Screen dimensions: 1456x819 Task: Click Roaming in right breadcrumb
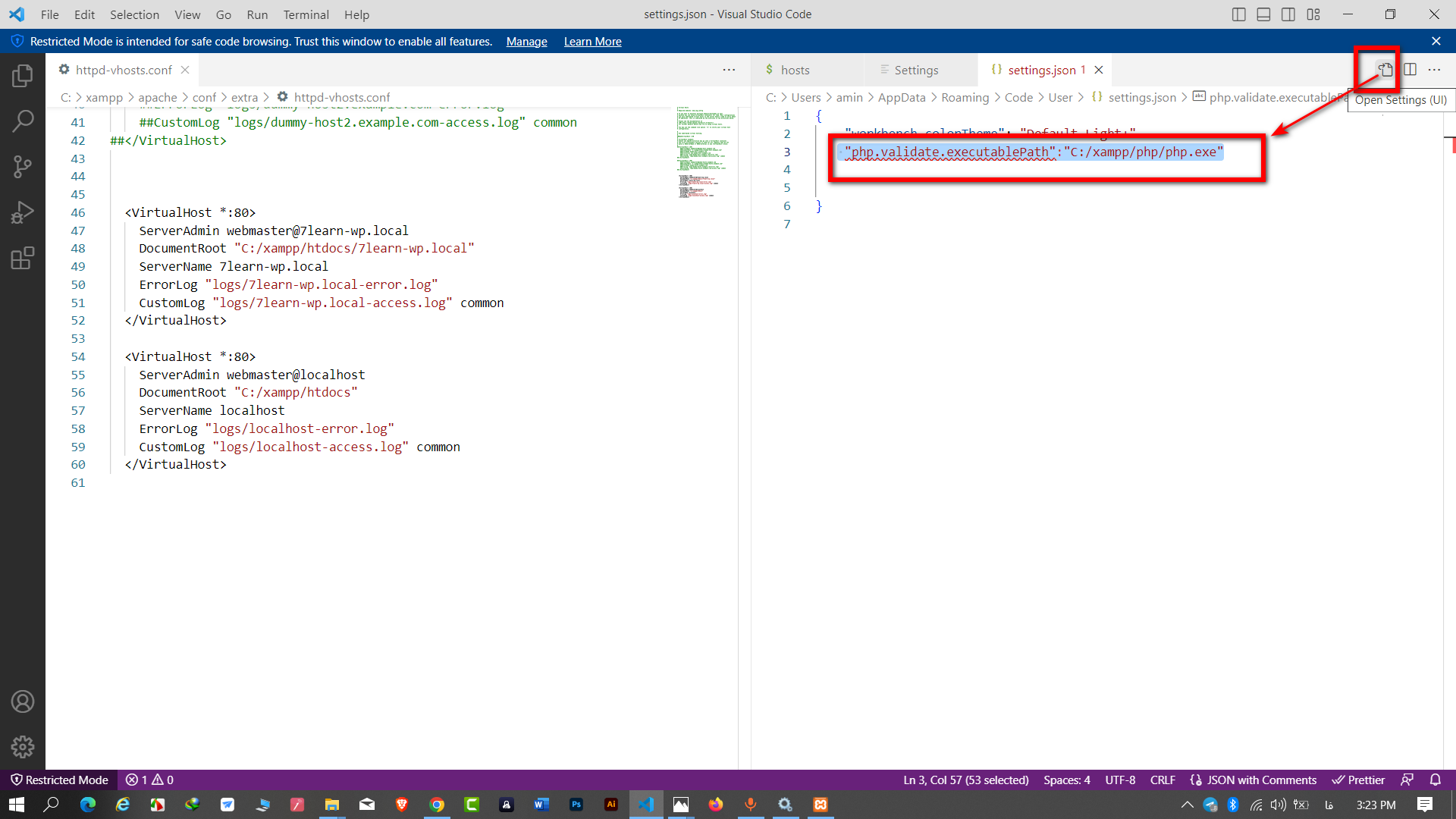(965, 97)
